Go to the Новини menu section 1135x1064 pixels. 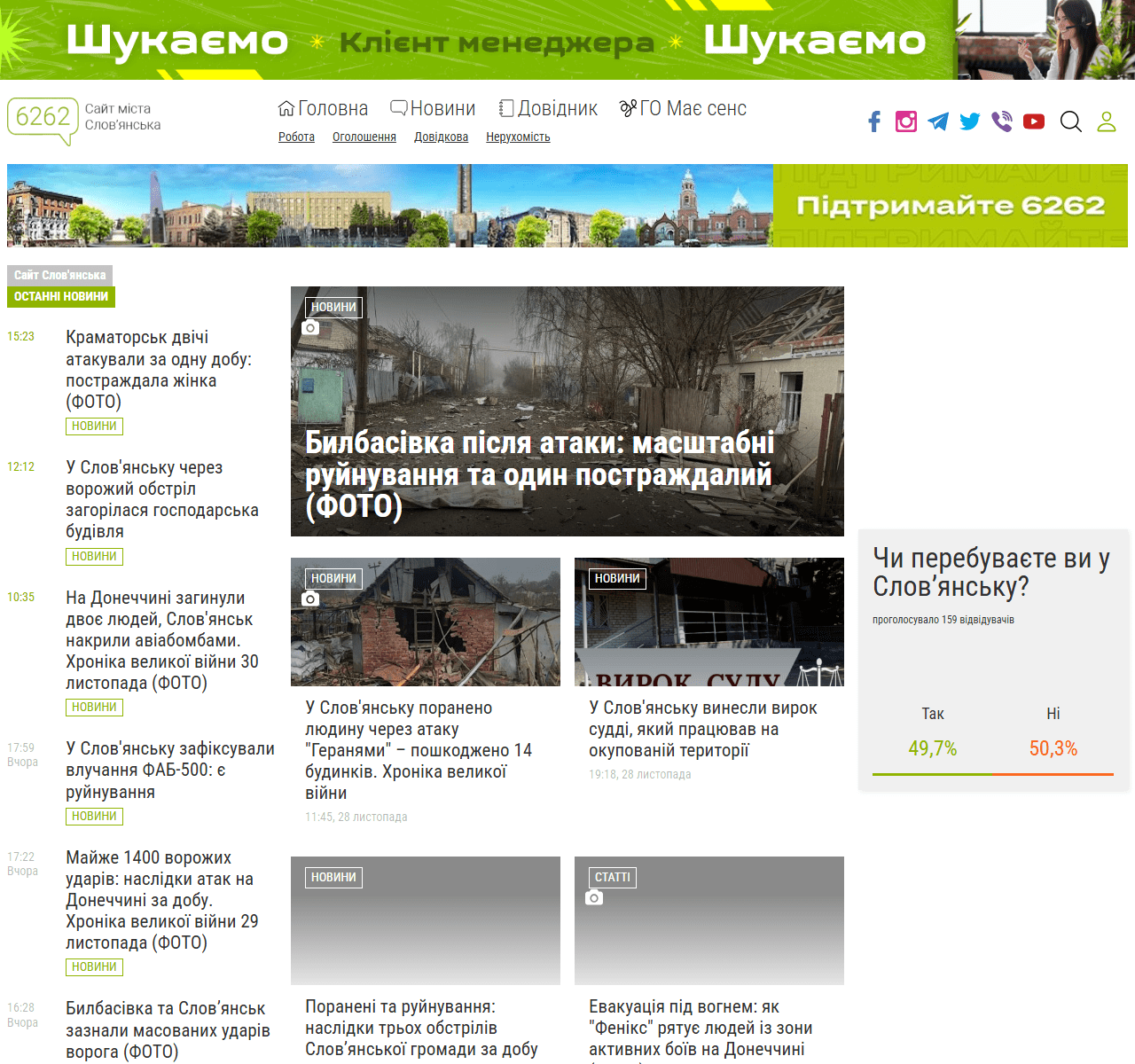(433, 108)
